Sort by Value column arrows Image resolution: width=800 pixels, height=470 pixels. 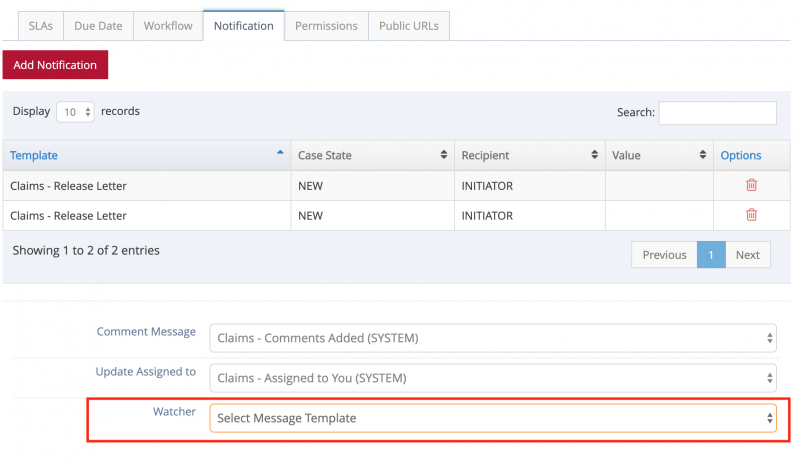702,155
